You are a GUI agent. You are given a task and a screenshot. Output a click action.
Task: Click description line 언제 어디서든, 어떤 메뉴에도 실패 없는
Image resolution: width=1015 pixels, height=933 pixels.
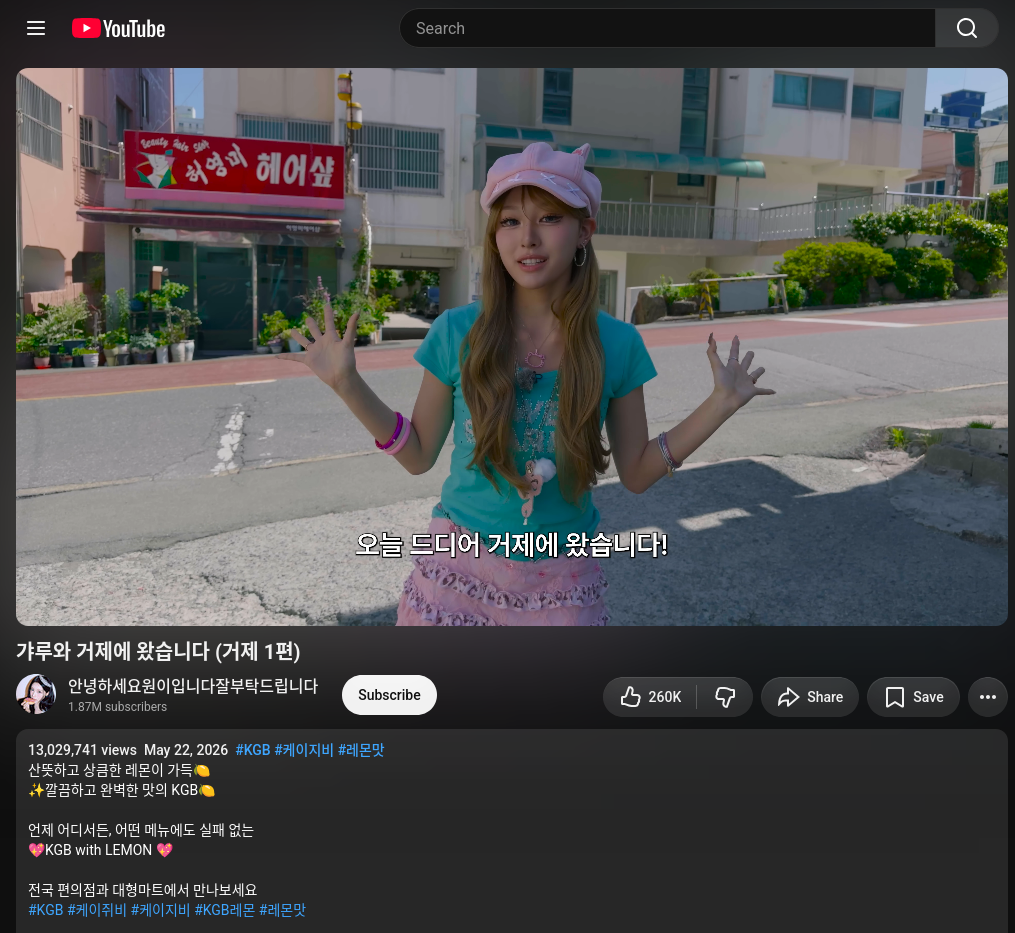click(x=140, y=830)
